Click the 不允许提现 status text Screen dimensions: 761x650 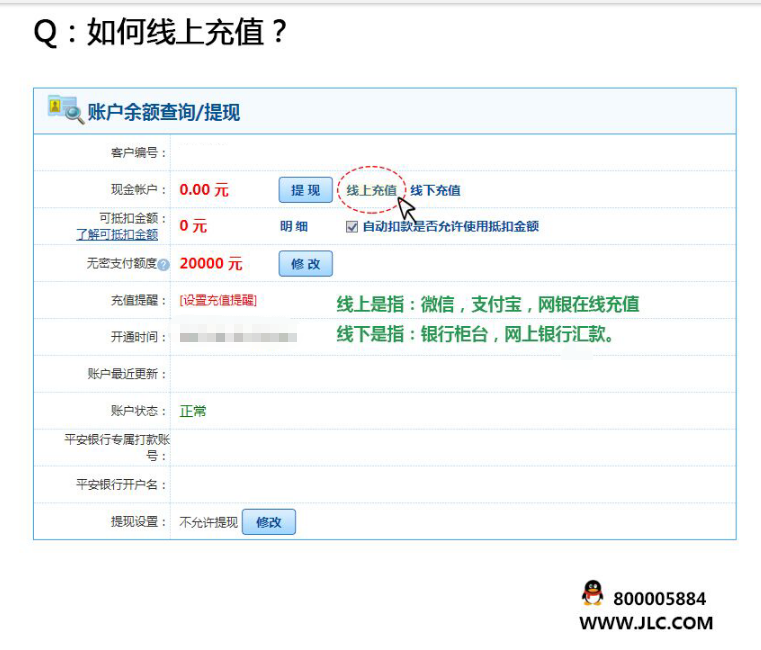[208, 522]
